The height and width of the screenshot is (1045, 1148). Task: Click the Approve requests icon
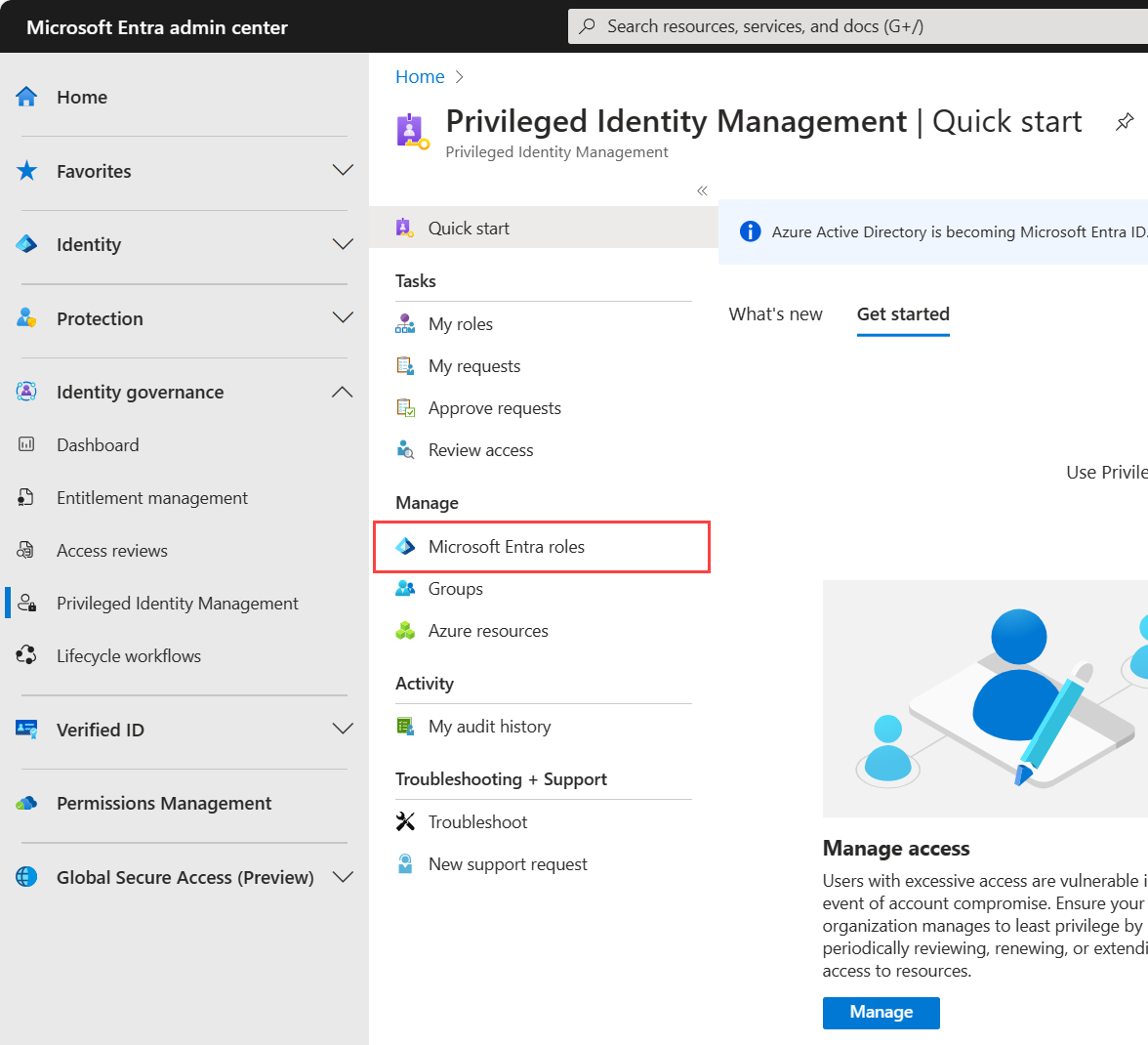pyautogui.click(x=405, y=408)
